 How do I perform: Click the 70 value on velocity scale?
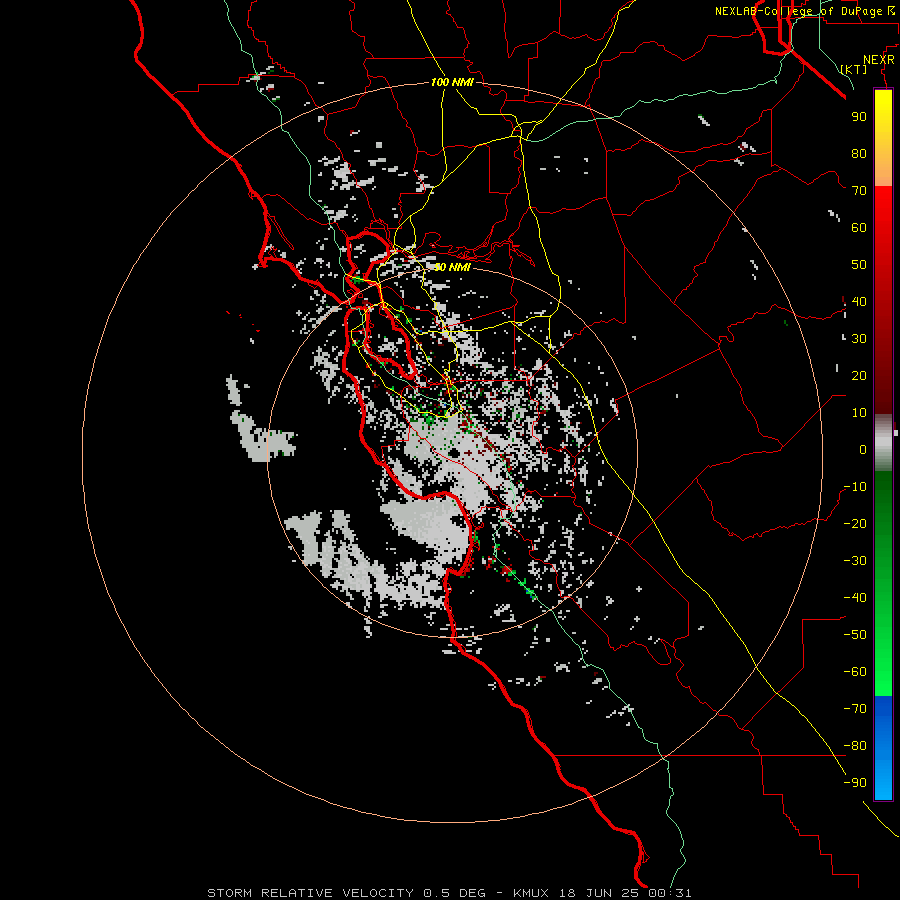pos(859,191)
